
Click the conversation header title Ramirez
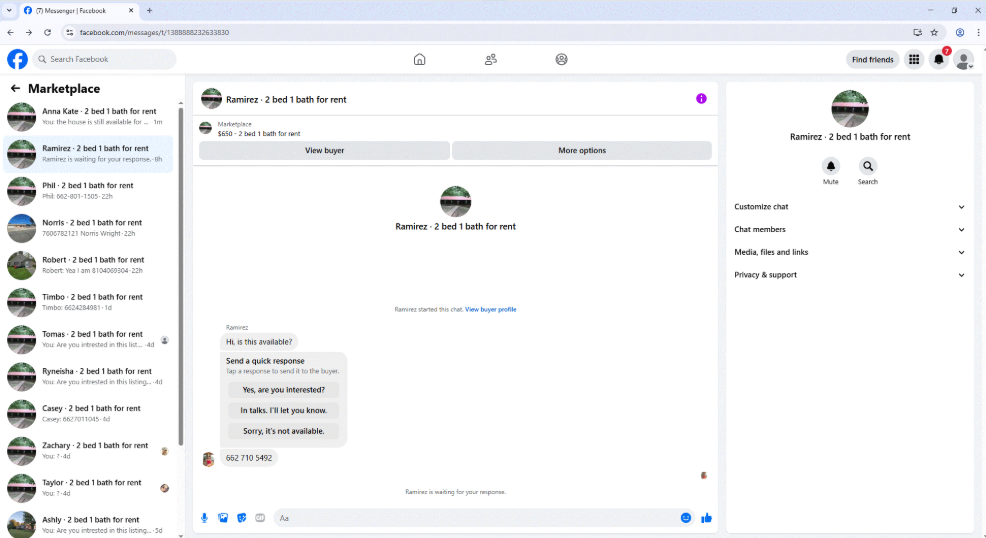coord(286,99)
